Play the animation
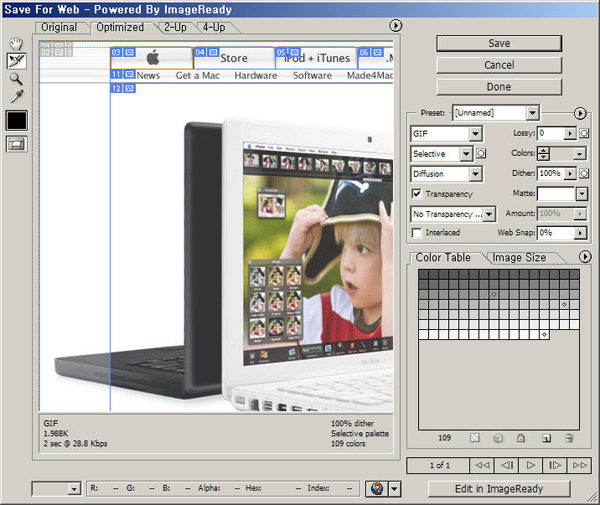 tap(531, 465)
